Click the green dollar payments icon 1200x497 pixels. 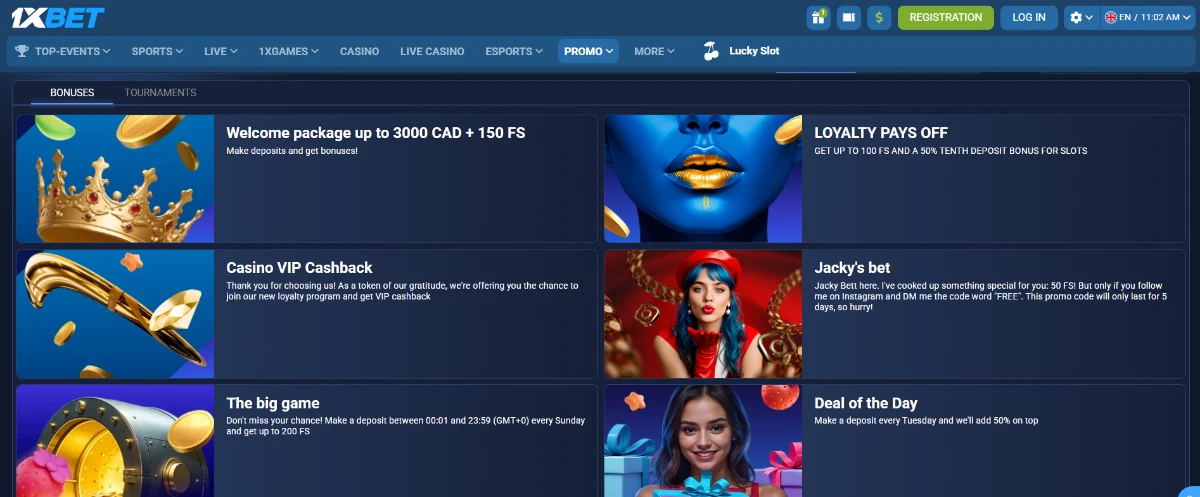tap(879, 17)
